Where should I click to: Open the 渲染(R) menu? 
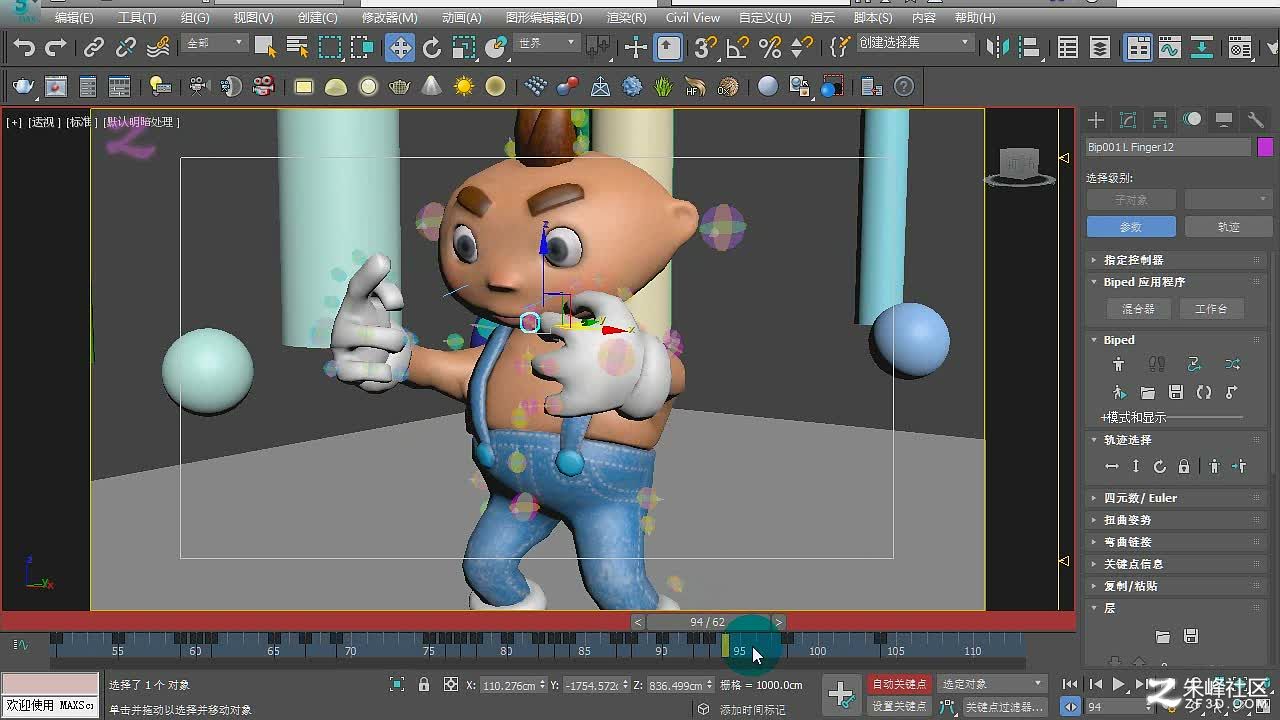click(626, 18)
